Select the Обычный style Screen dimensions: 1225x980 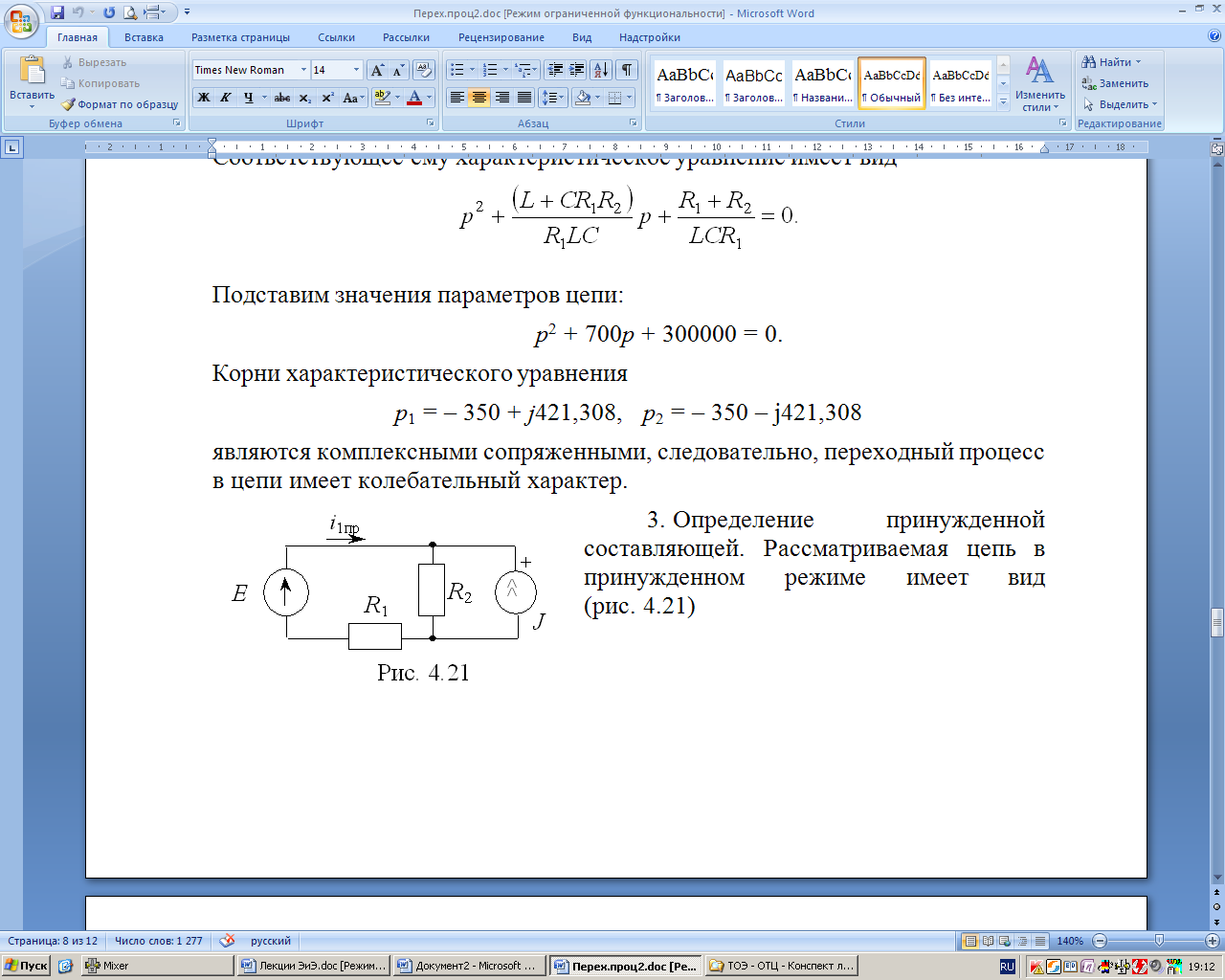[x=892, y=83]
